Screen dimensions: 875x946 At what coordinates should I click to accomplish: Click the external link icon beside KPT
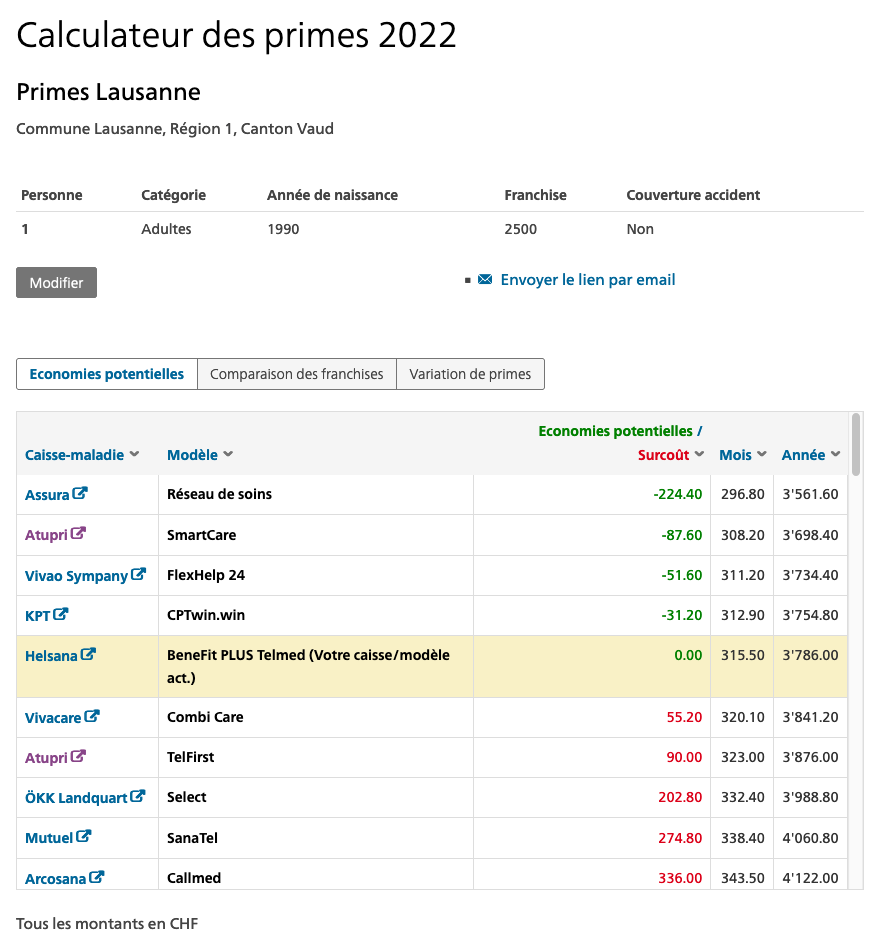(x=60, y=614)
